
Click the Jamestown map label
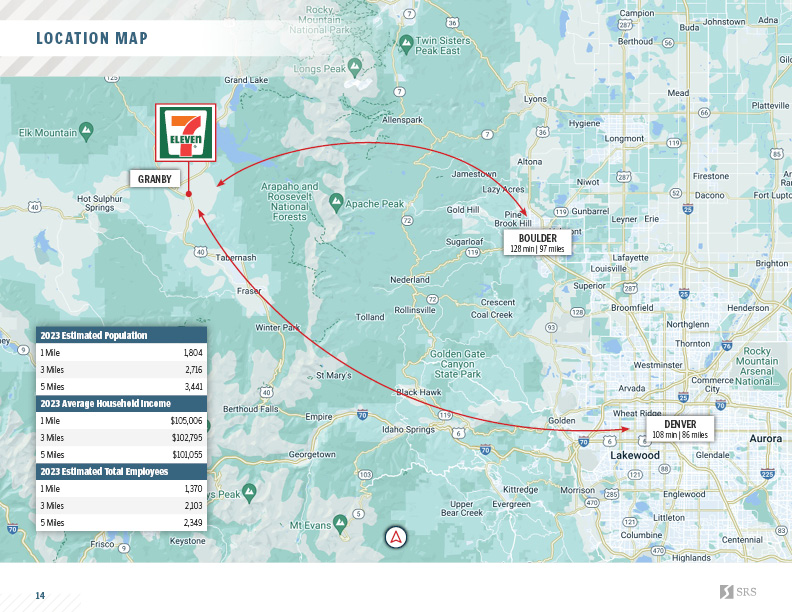474,174
